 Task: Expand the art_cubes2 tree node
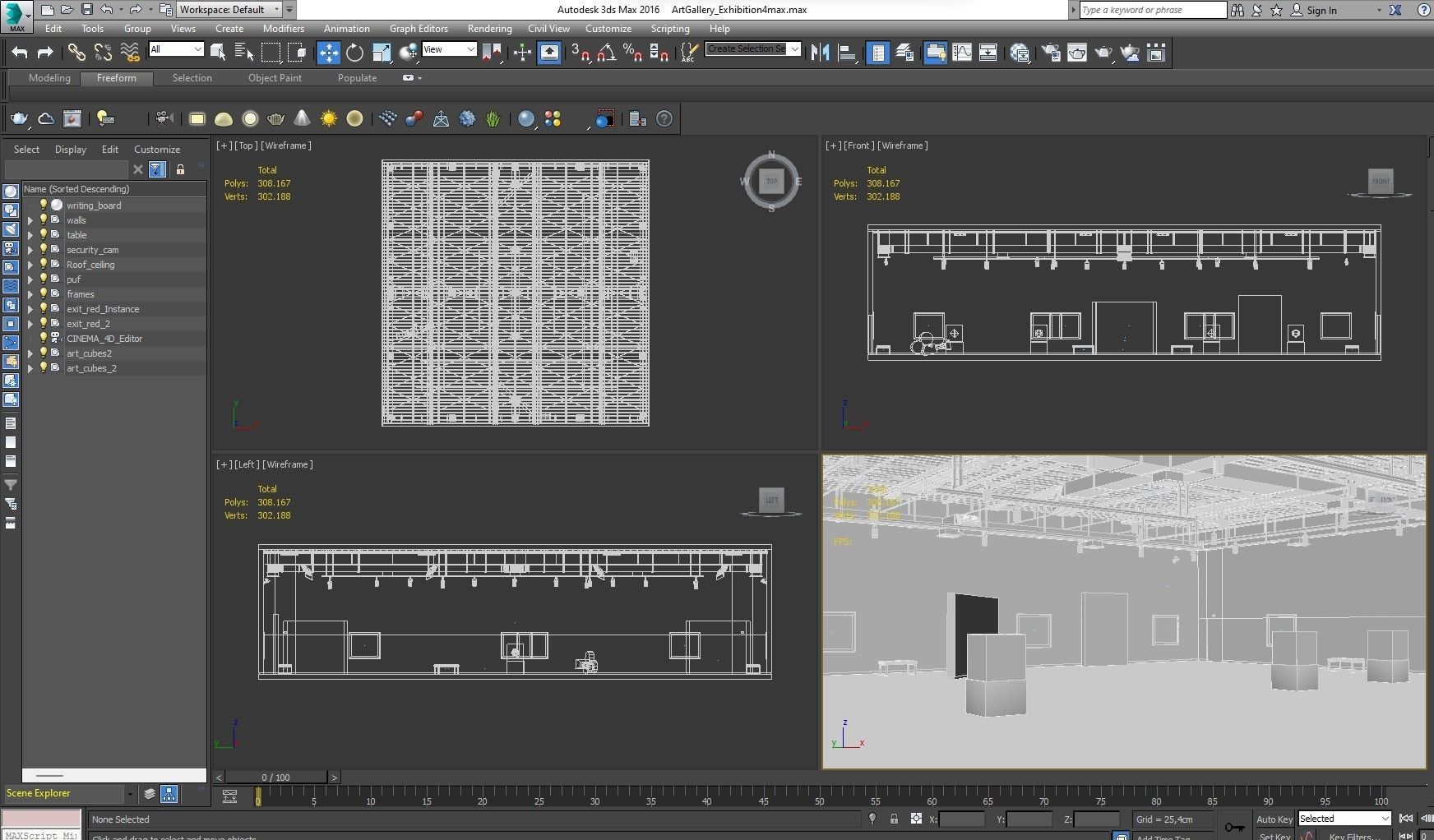(x=30, y=353)
